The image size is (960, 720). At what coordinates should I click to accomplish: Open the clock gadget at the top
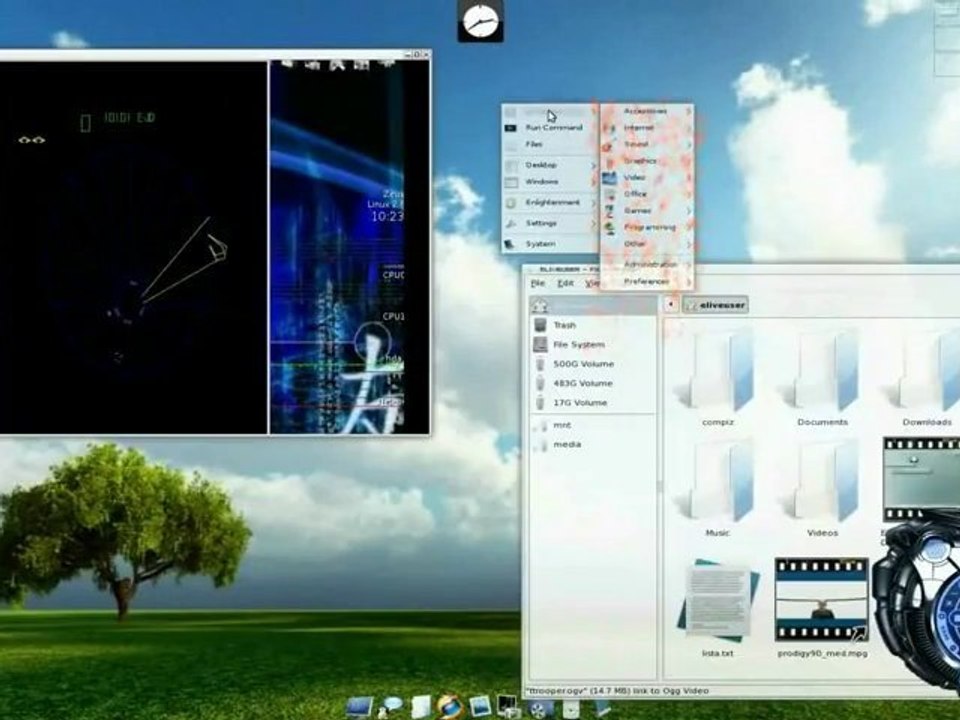pyautogui.click(x=481, y=21)
